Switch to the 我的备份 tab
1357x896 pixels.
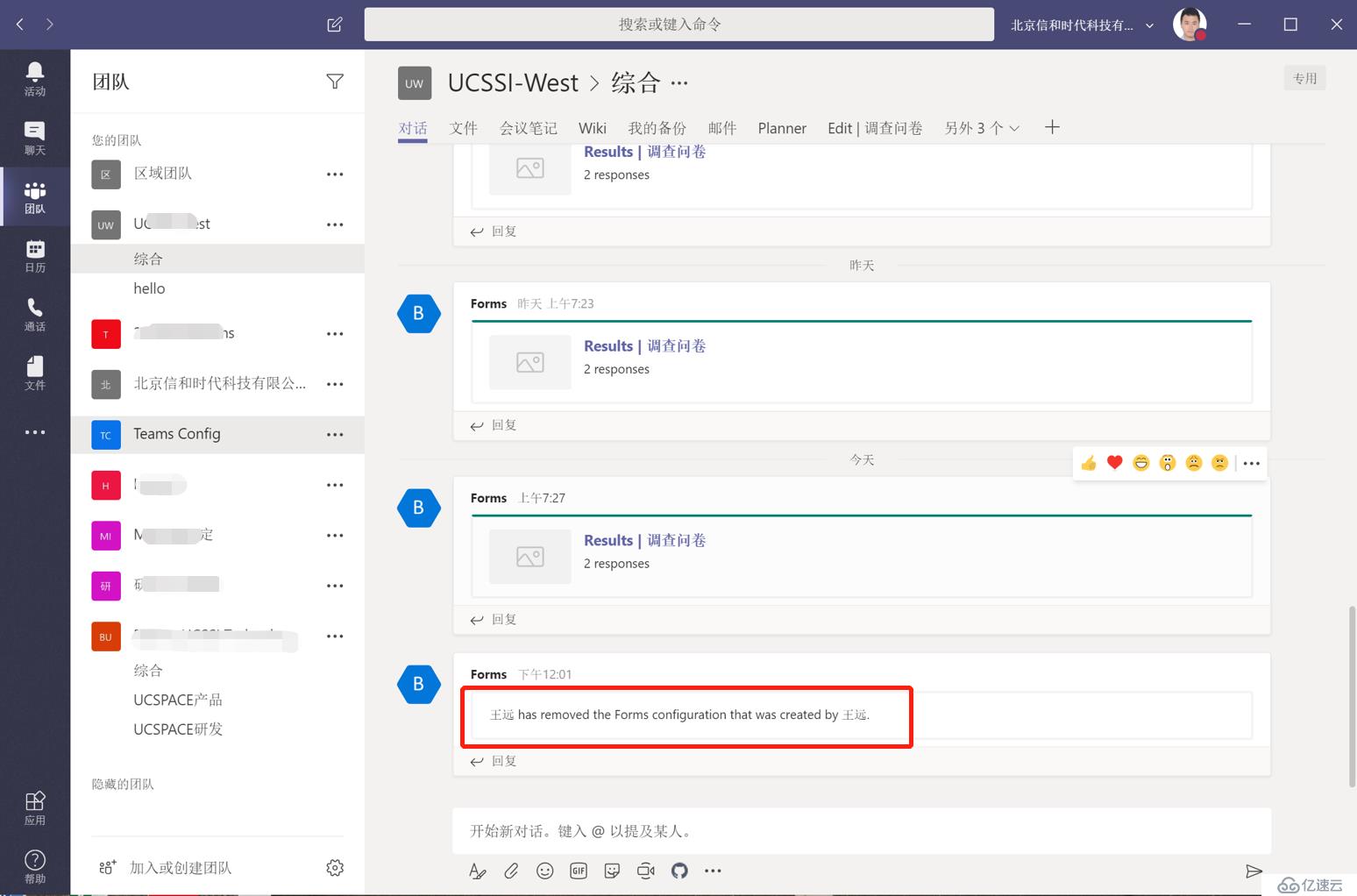657,128
